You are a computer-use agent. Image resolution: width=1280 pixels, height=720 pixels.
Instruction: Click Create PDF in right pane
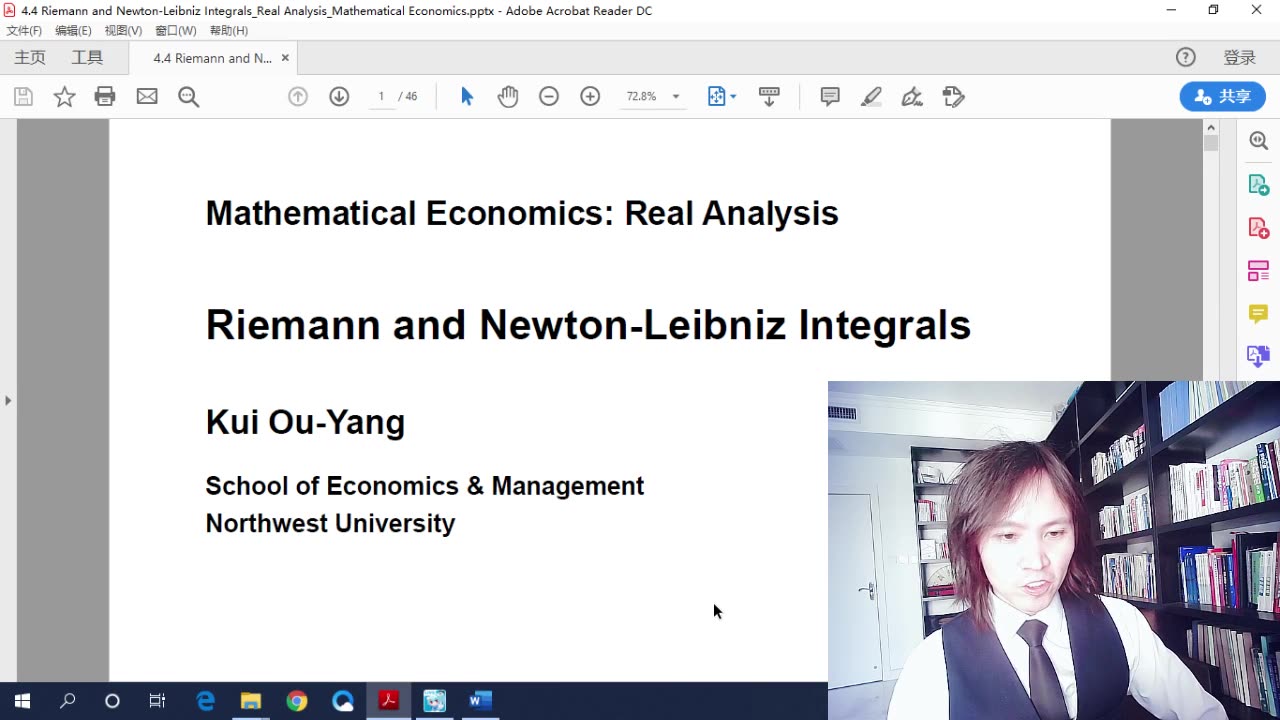(1259, 228)
